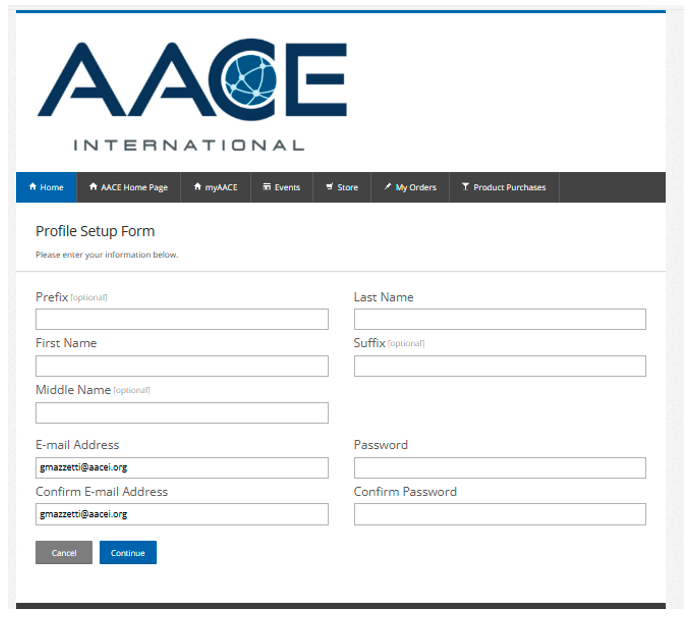The image size is (697, 625).
Task: Click the Cancel button
Action: point(64,553)
